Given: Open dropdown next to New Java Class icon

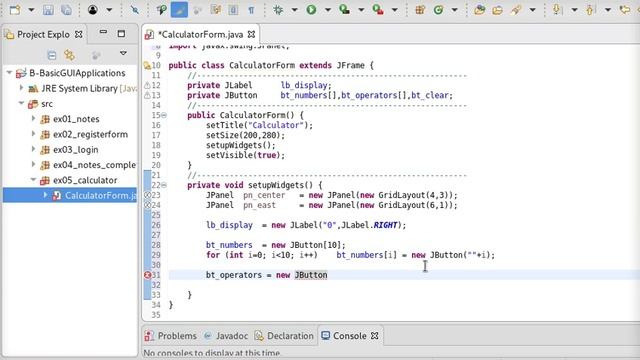Looking at the screenshot, I should coord(454,10).
